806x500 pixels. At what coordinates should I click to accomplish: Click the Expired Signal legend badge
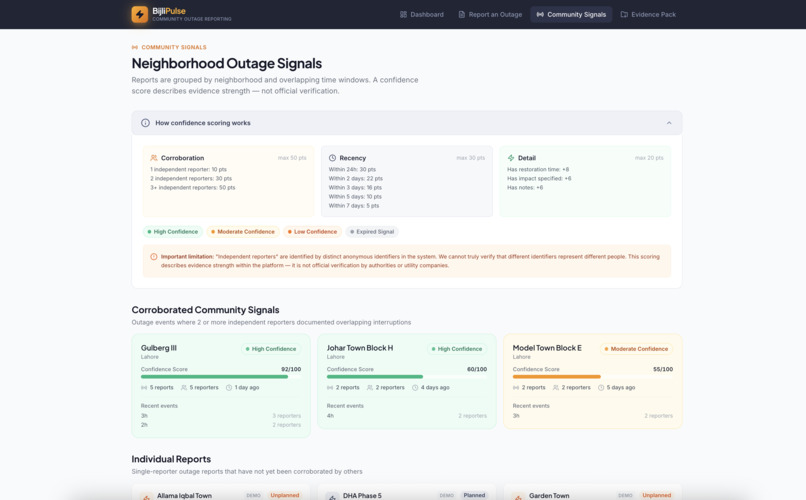click(372, 232)
